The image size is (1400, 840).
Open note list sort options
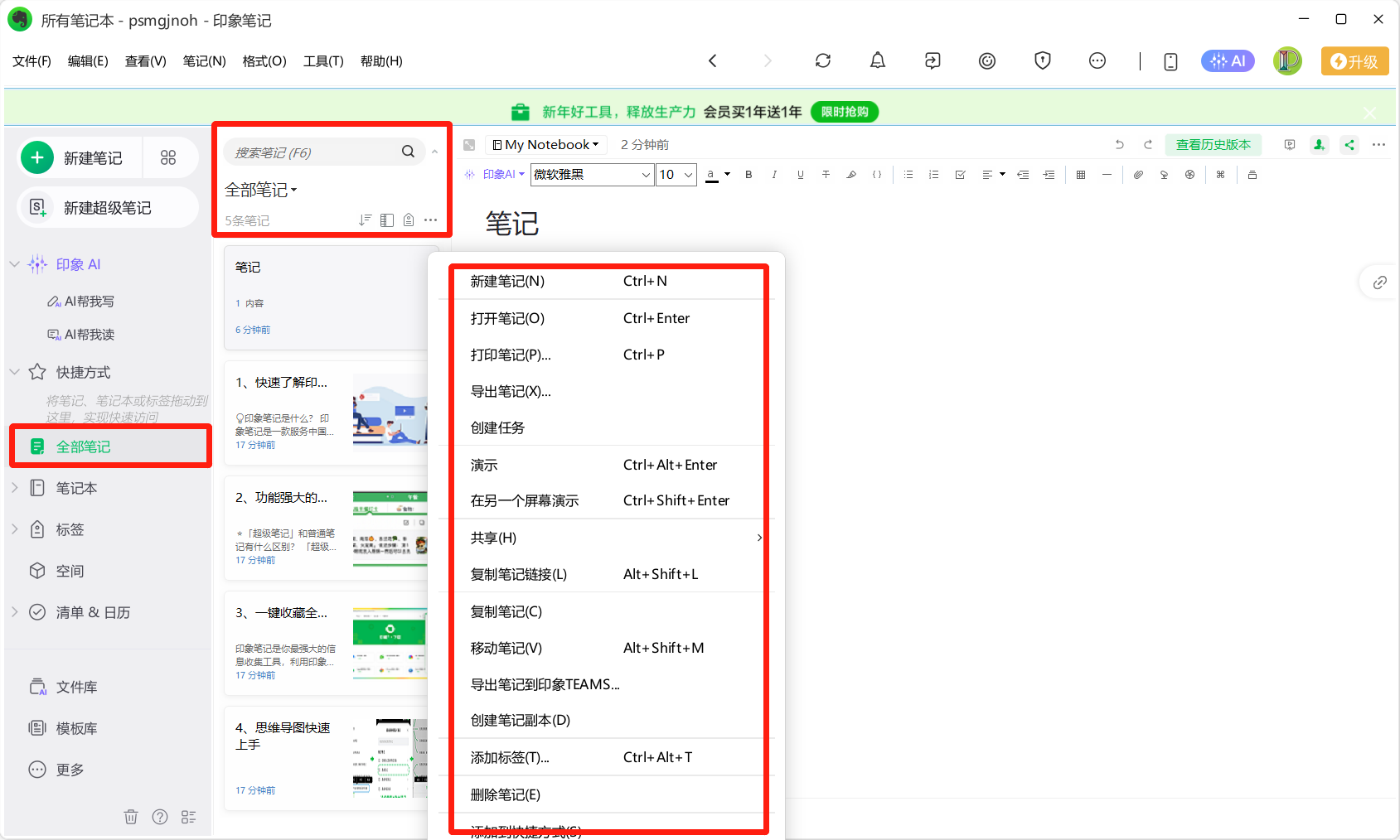tap(365, 220)
